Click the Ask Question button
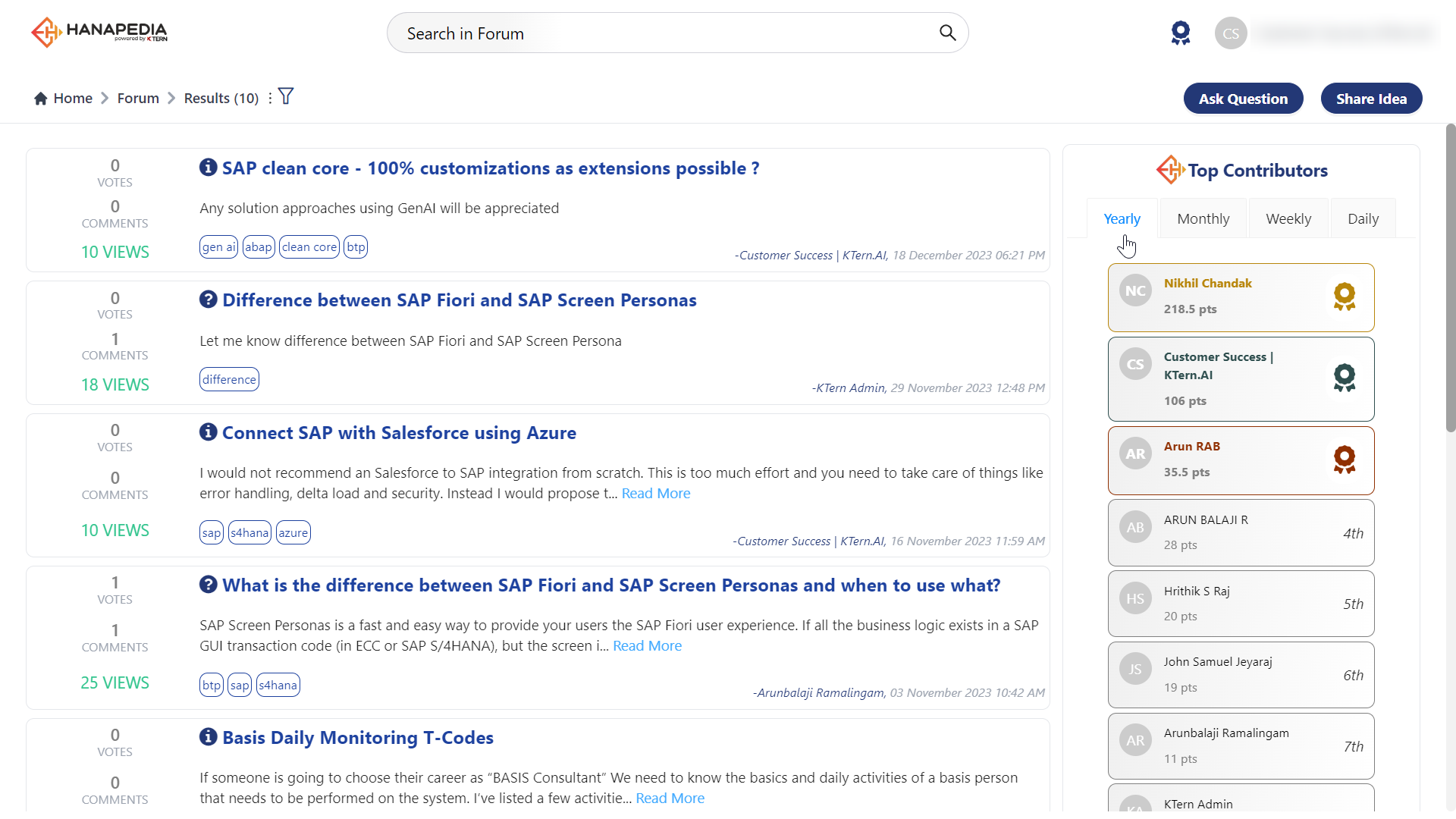The height and width of the screenshot is (819, 1456). coord(1243,99)
